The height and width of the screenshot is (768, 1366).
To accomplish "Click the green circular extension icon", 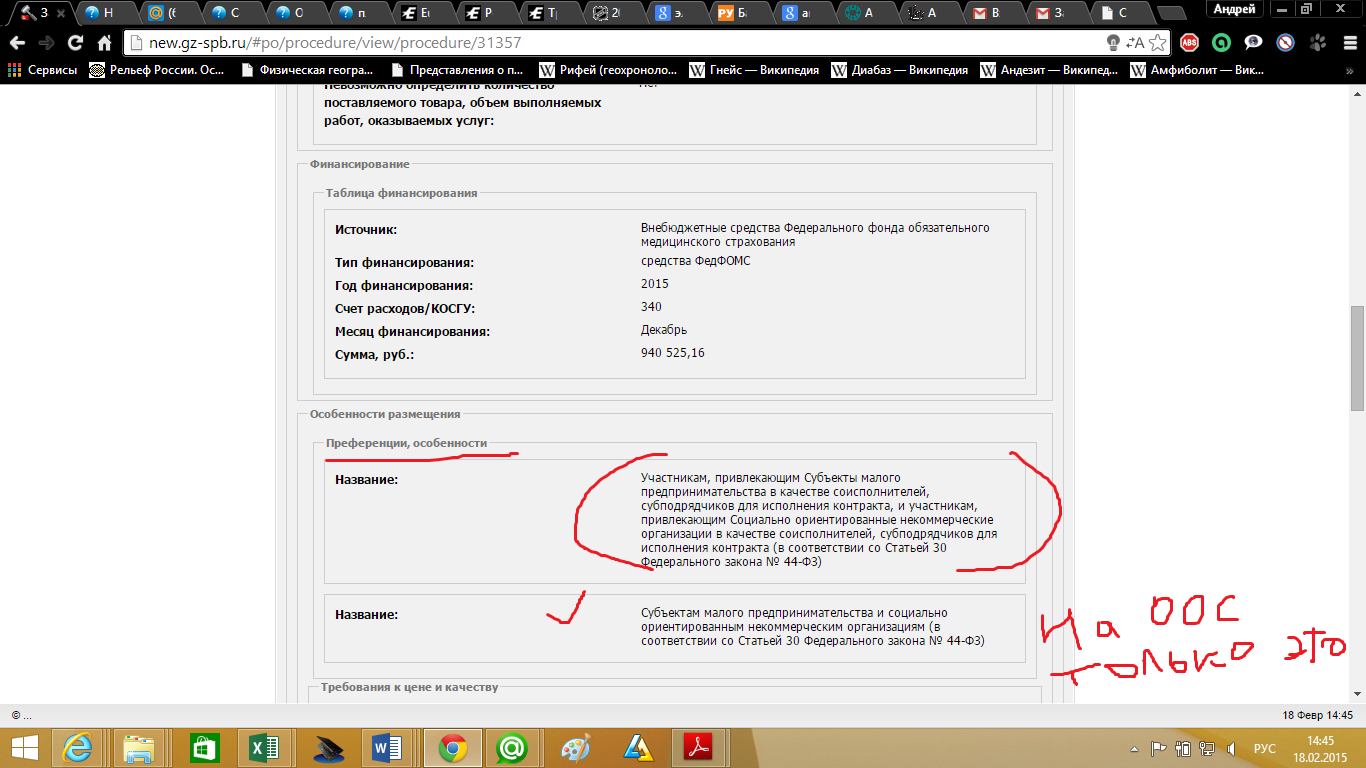I will tap(1221, 43).
